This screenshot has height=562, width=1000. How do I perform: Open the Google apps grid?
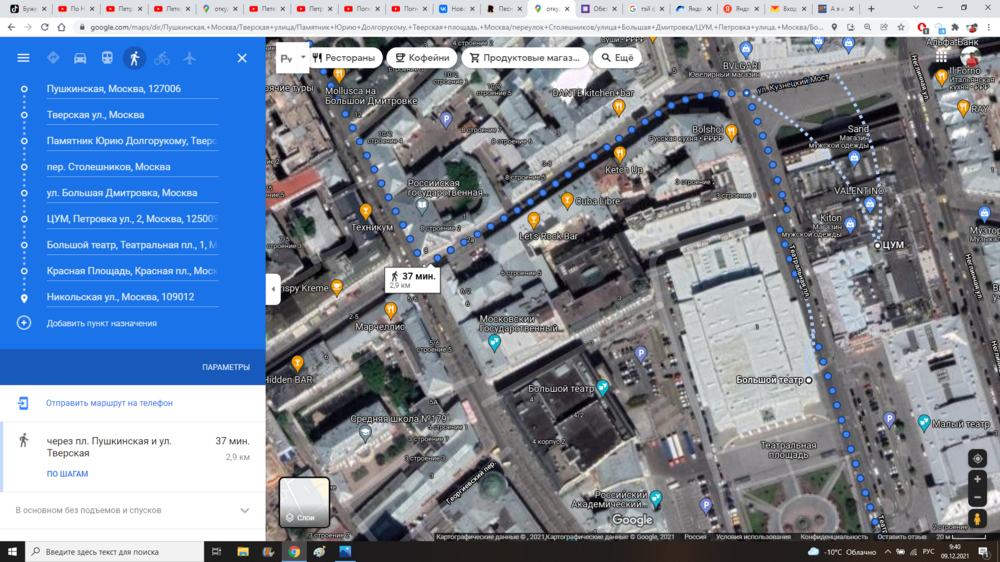941,57
